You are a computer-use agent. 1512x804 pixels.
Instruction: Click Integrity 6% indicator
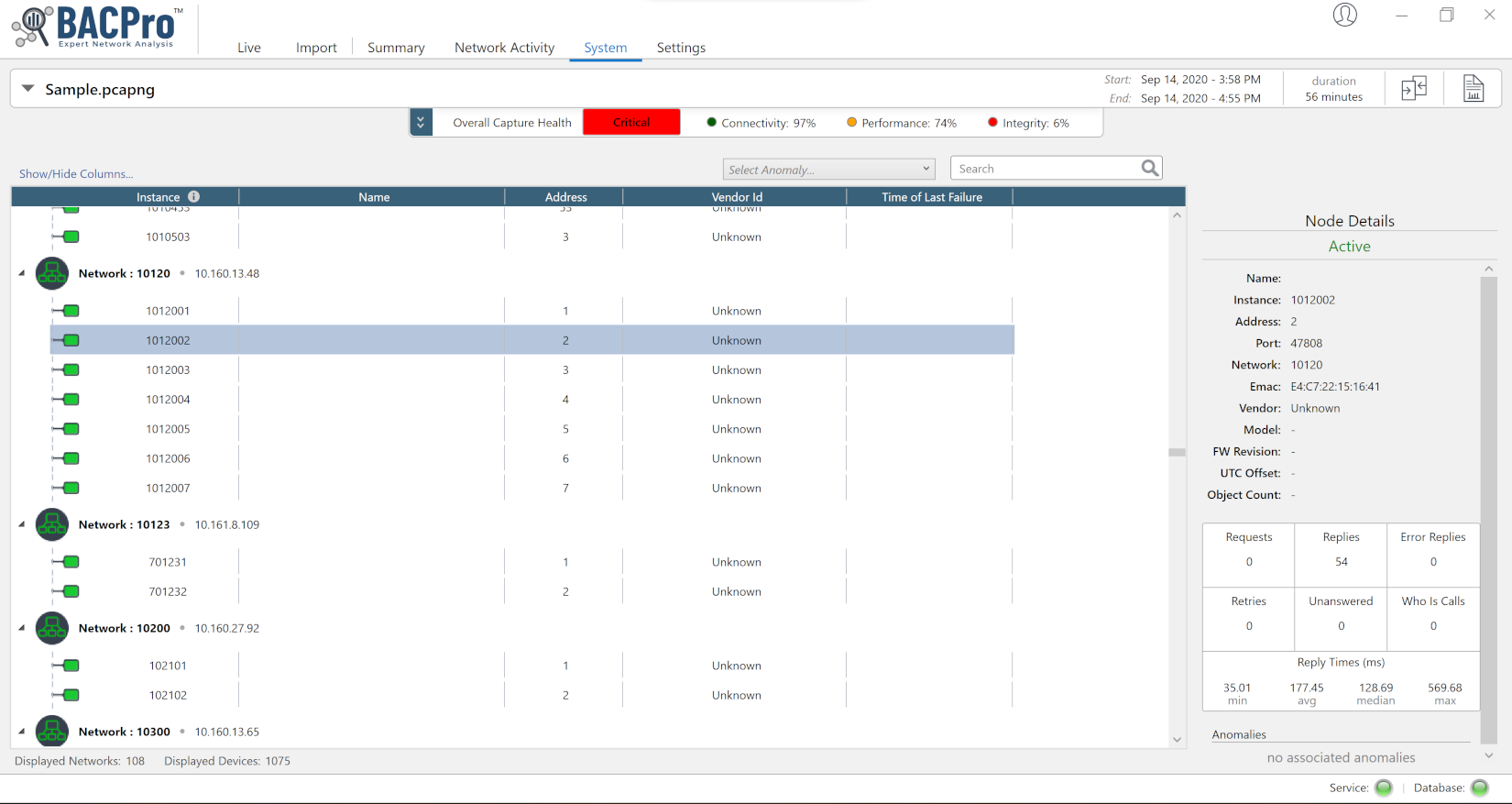coord(1028,123)
